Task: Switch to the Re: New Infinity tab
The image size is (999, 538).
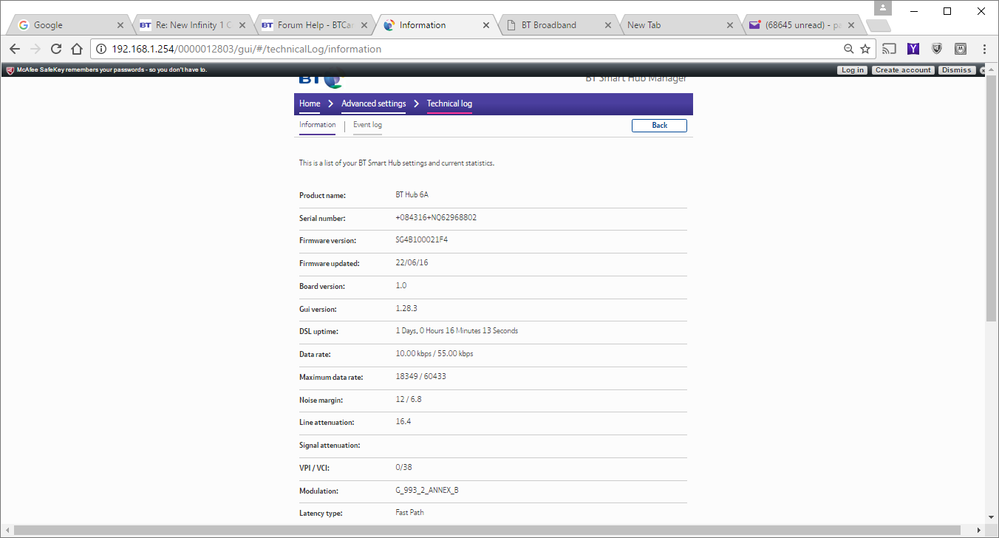Action: pyautogui.click(x=189, y=25)
